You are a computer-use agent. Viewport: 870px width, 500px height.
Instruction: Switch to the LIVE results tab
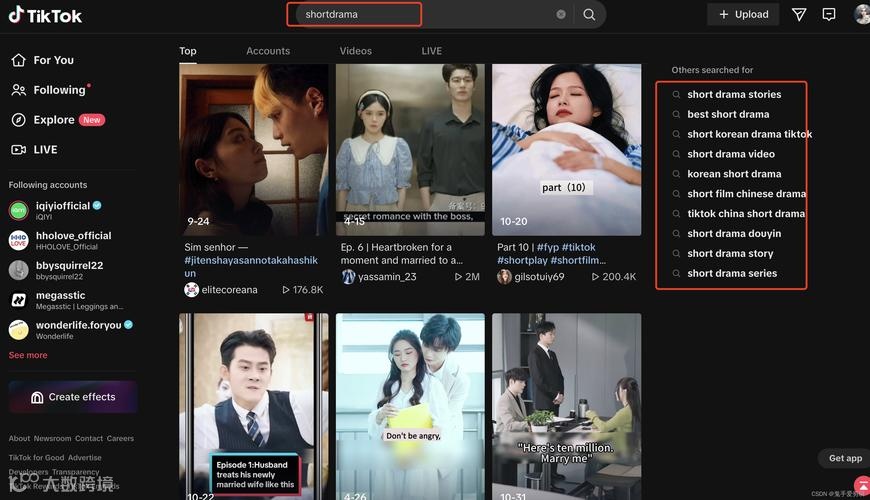(432, 51)
